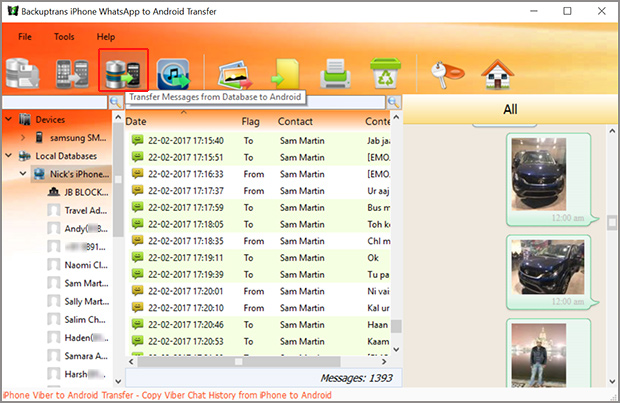Expand the samsung SM device node
The image size is (620, 403).
coord(23,138)
